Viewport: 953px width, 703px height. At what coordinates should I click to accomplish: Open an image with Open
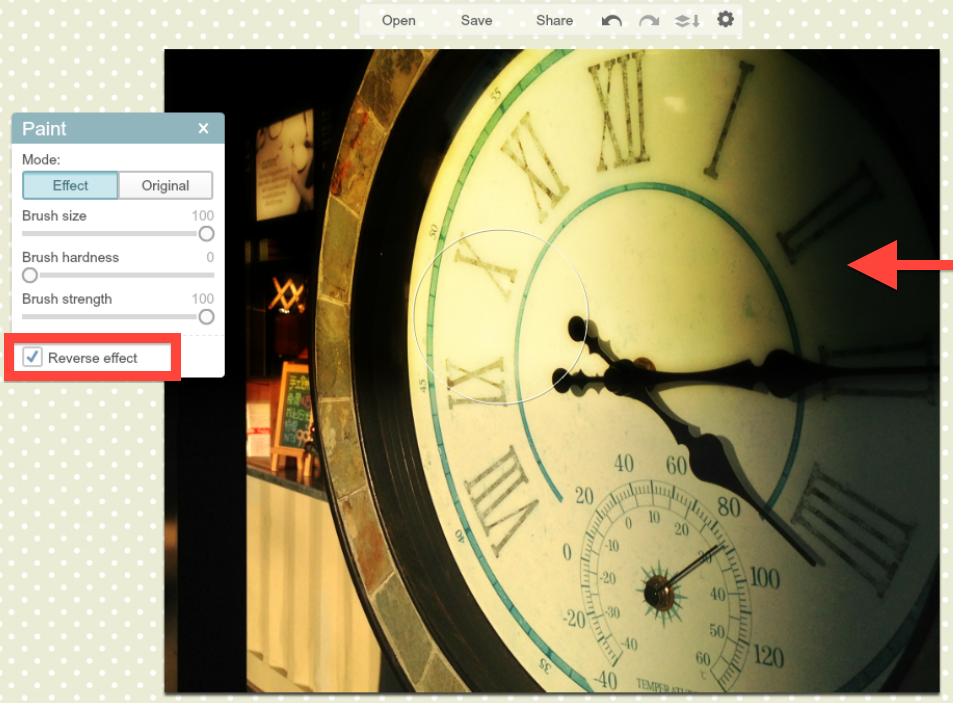[399, 21]
